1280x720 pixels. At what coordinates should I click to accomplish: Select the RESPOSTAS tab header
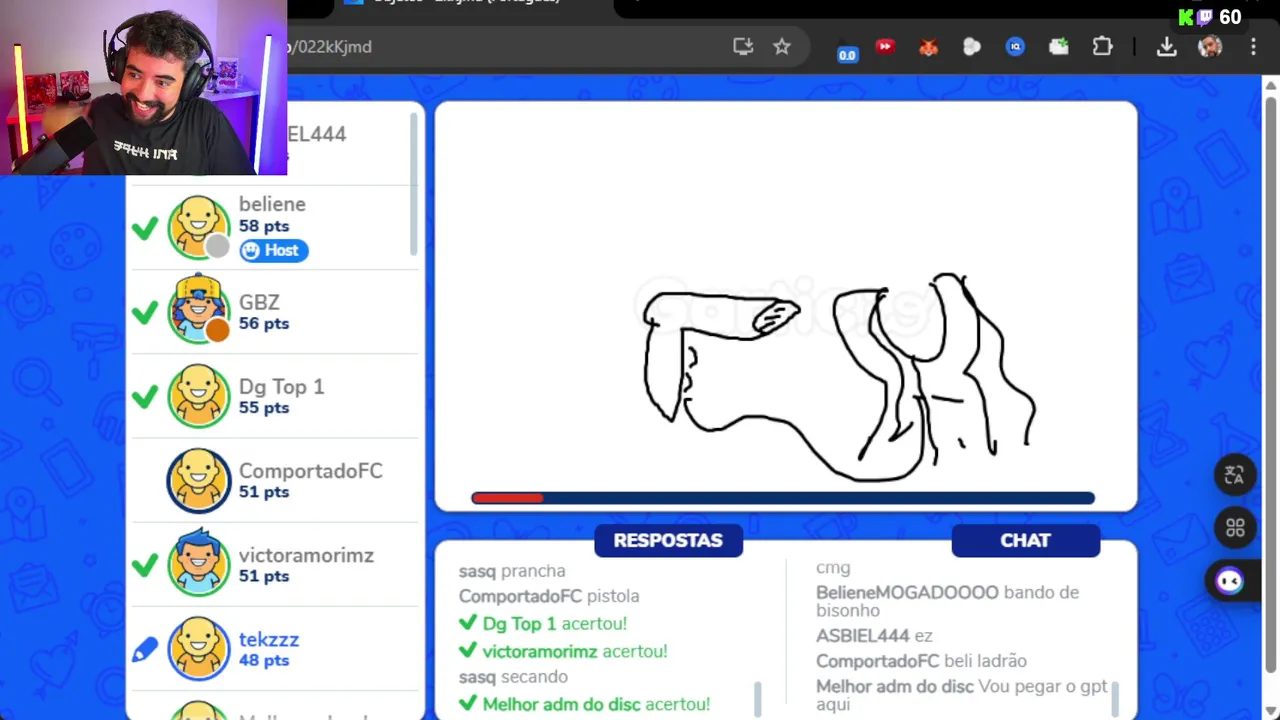tap(668, 540)
